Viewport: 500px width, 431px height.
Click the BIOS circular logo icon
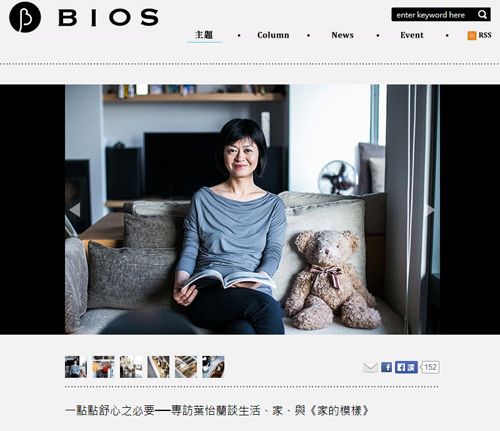tap(25, 17)
